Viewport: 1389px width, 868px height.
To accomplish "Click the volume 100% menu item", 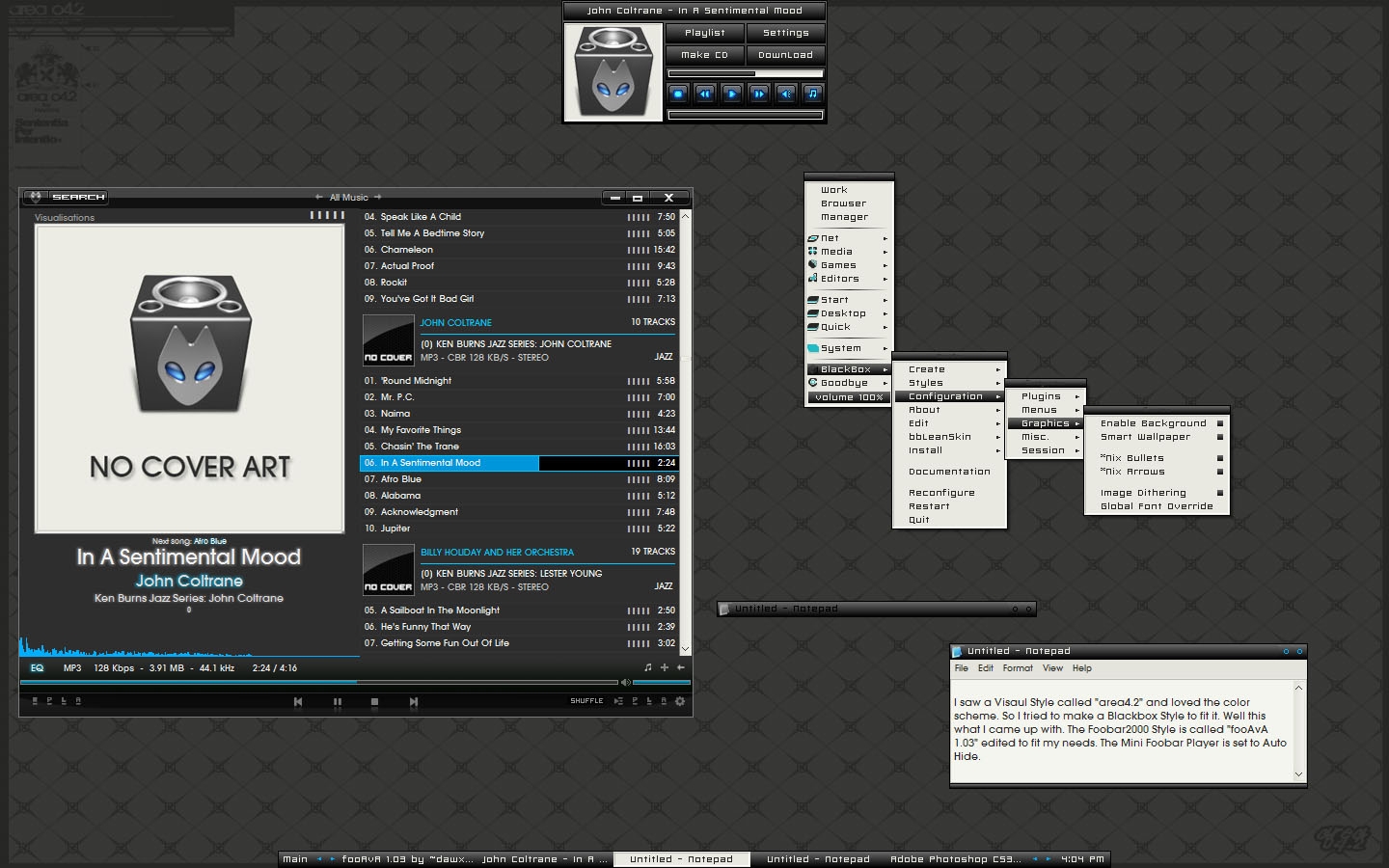I will point(849,397).
